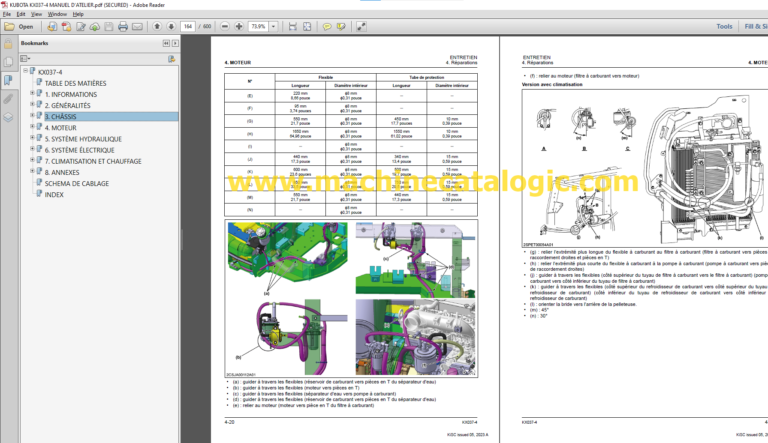Toggle the Bookmarks panel icon
The image size is (768, 443).
8,80
